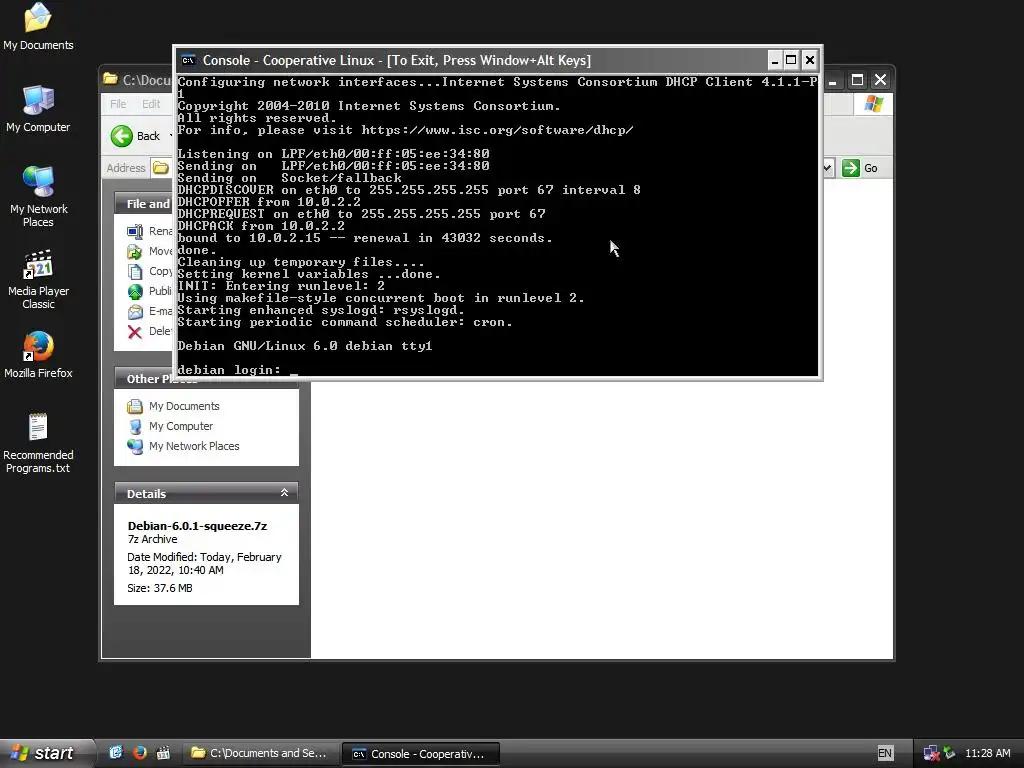
Task: Click the File and Folder Tasks panel header
Action: click(x=143, y=204)
